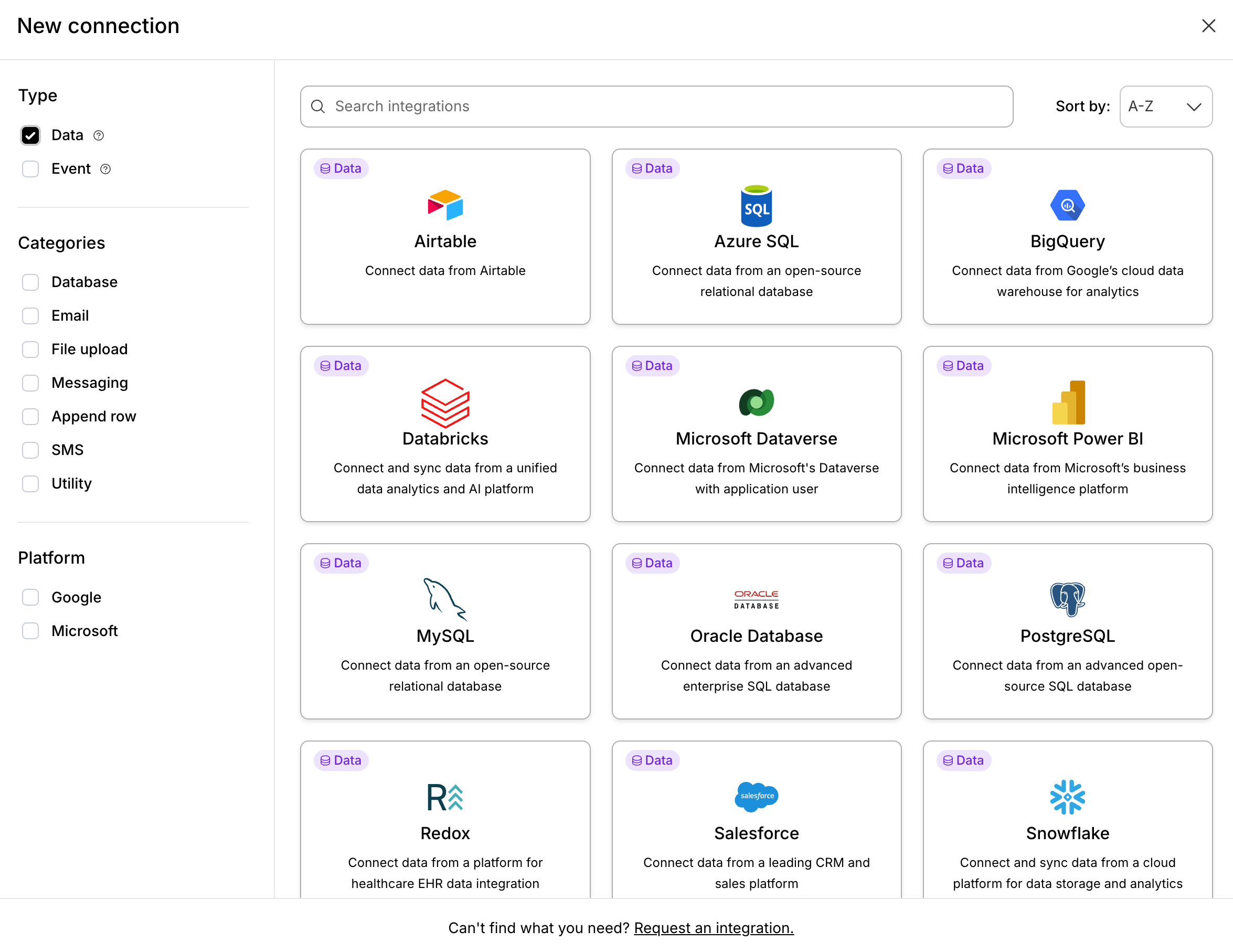
Task: Click the Airtable logo icon
Action: click(445, 205)
